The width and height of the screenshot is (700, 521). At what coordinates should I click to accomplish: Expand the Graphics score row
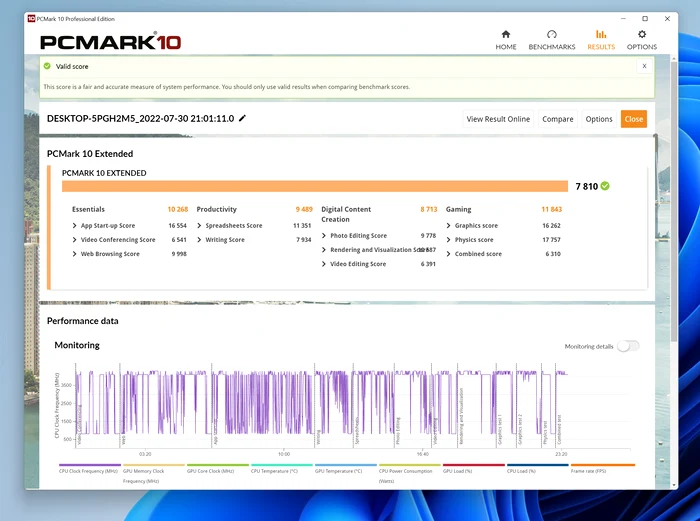point(450,226)
